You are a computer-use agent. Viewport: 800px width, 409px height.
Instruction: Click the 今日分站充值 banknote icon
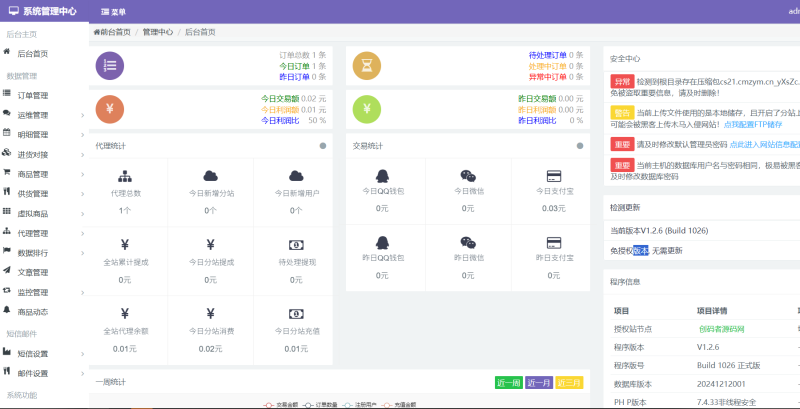(x=296, y=314)
